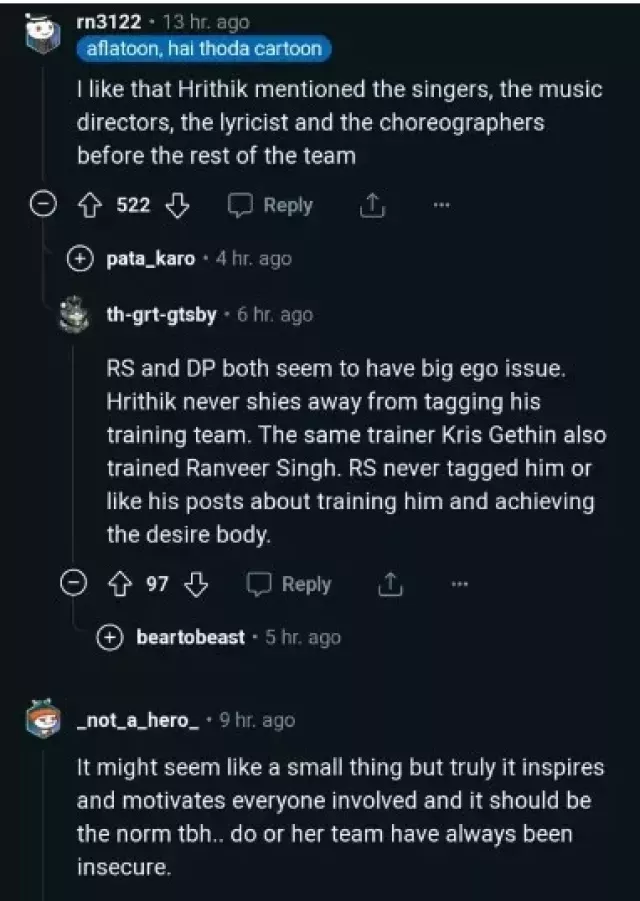Open more options on th-grt-gtsby's comment
The height and width of the screenshot is (901, 640).
pos(459,585)
